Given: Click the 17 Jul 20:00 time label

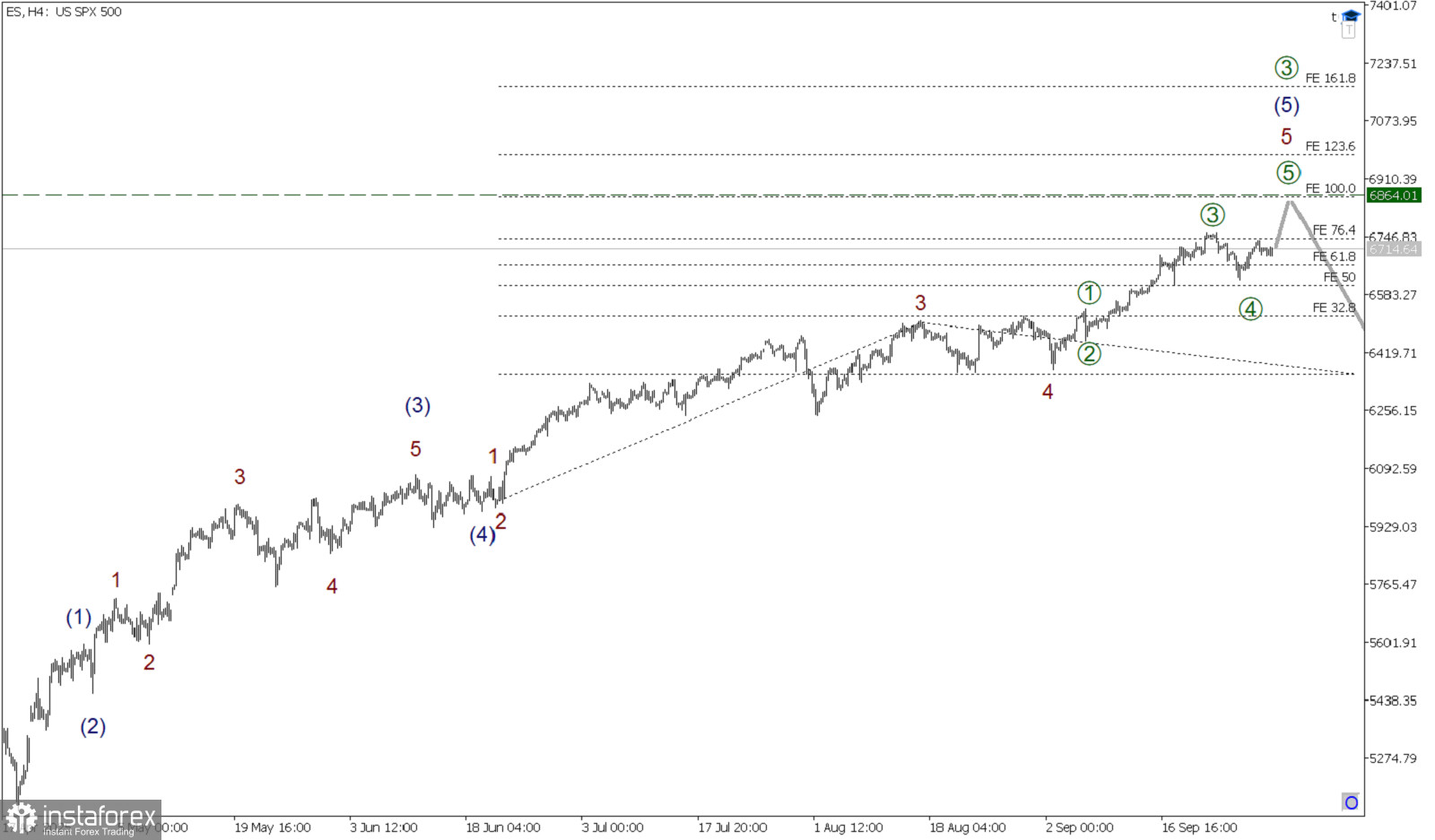Looking at the screenshot, I should (x=733, y=827).
